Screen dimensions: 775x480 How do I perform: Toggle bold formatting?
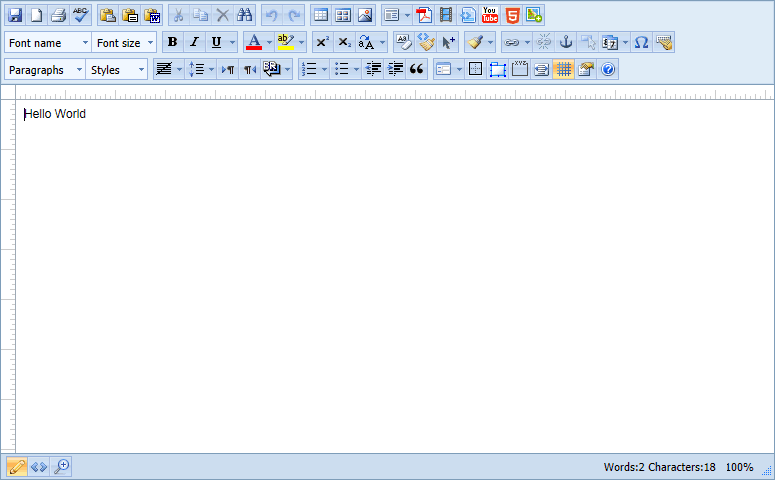point(172,42)
